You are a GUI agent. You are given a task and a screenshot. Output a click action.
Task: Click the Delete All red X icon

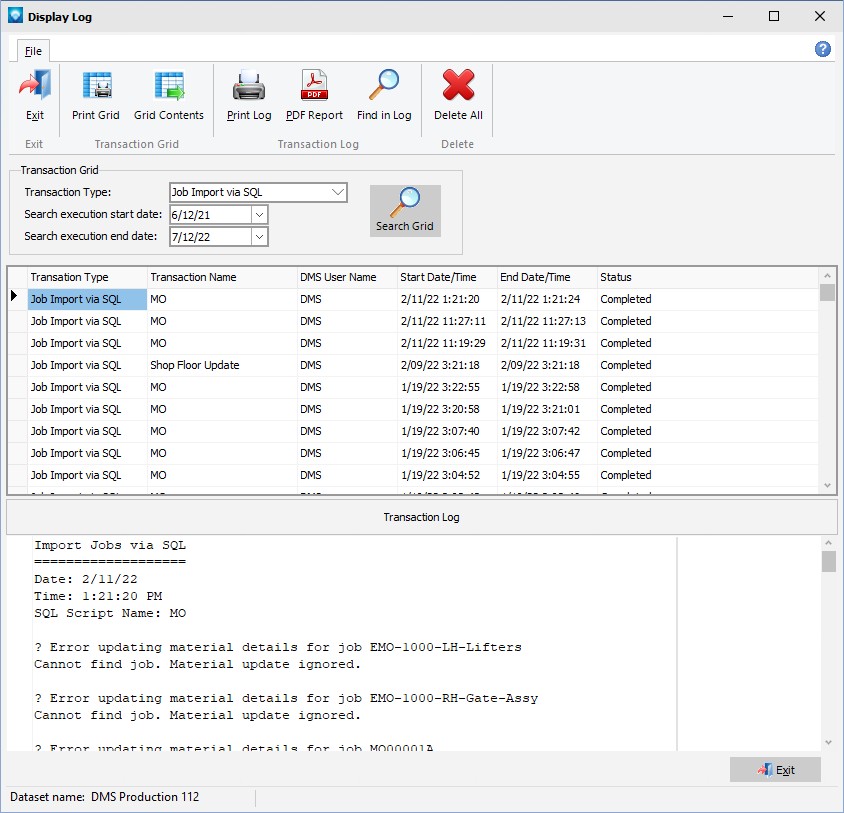[x=458, y=85]
